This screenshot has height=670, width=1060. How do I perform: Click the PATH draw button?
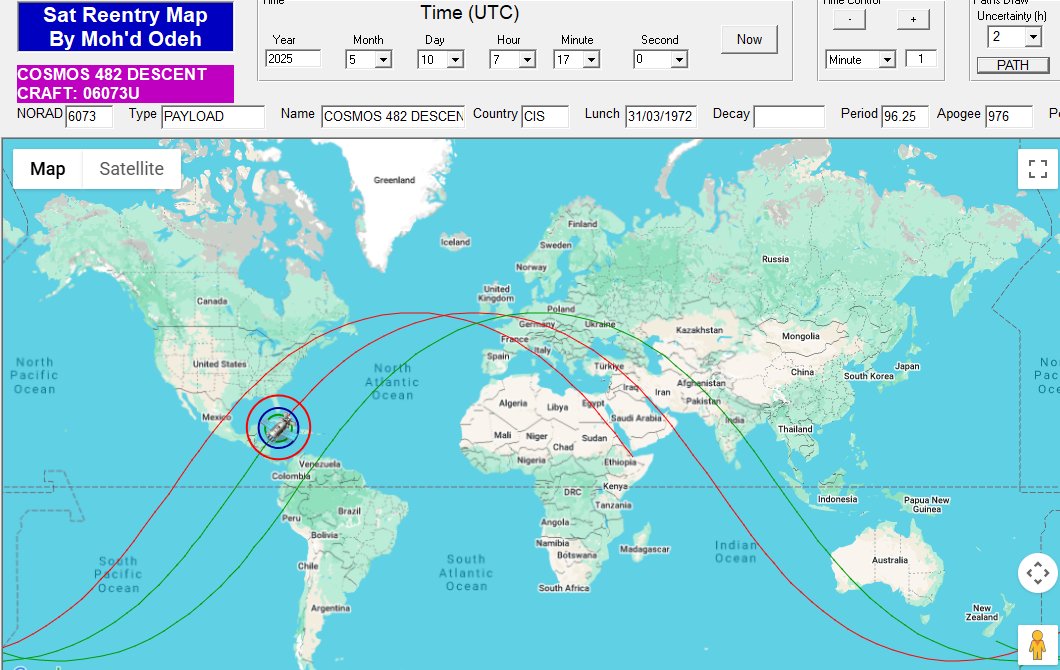(x=1013, y=65)
